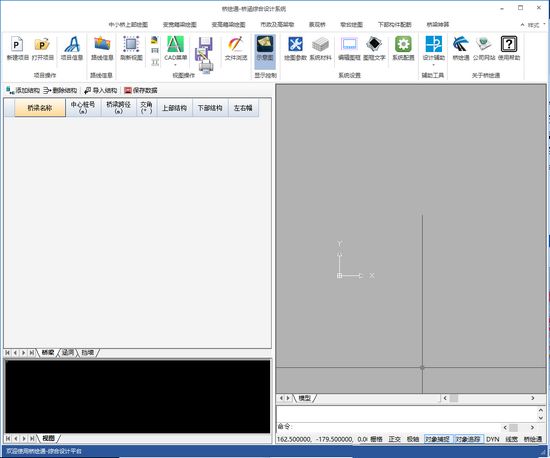This screenshot has width=550, height=458.
Task: Select the 挡墙 sheet tab
Action: pos(88,352)
